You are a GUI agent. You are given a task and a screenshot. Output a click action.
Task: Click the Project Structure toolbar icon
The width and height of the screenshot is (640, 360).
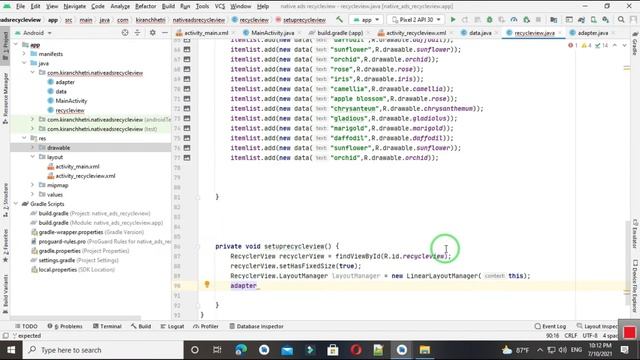click(x=554, y=20)
